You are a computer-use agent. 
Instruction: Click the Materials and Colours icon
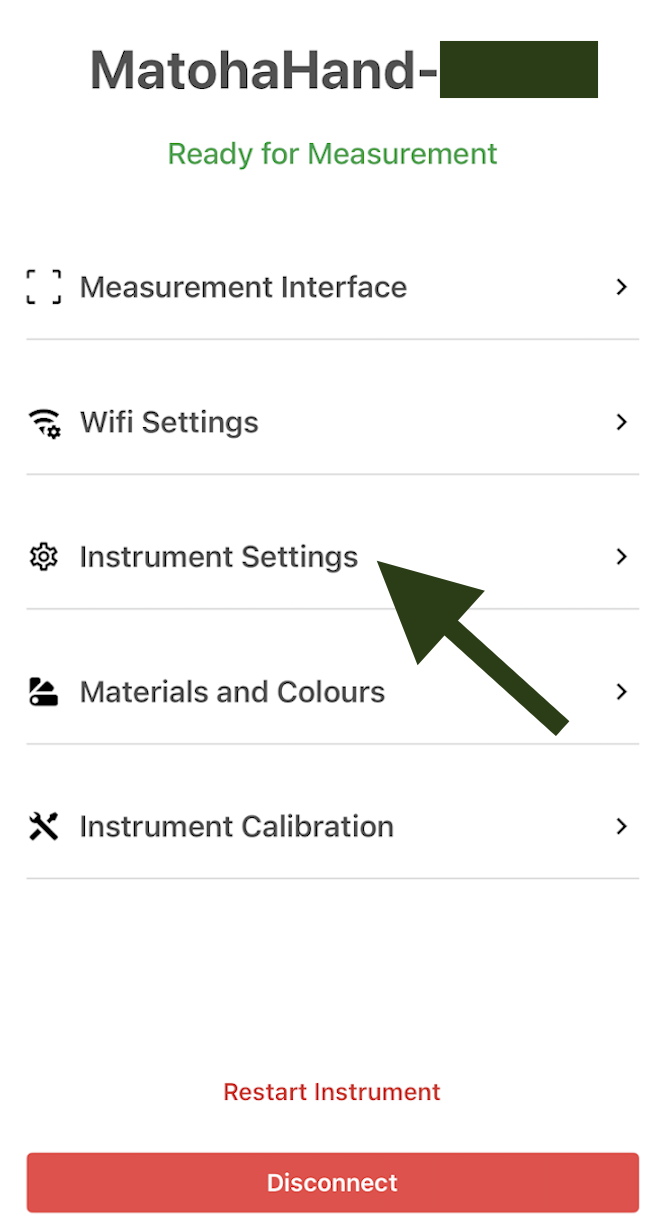pos(43,692)
